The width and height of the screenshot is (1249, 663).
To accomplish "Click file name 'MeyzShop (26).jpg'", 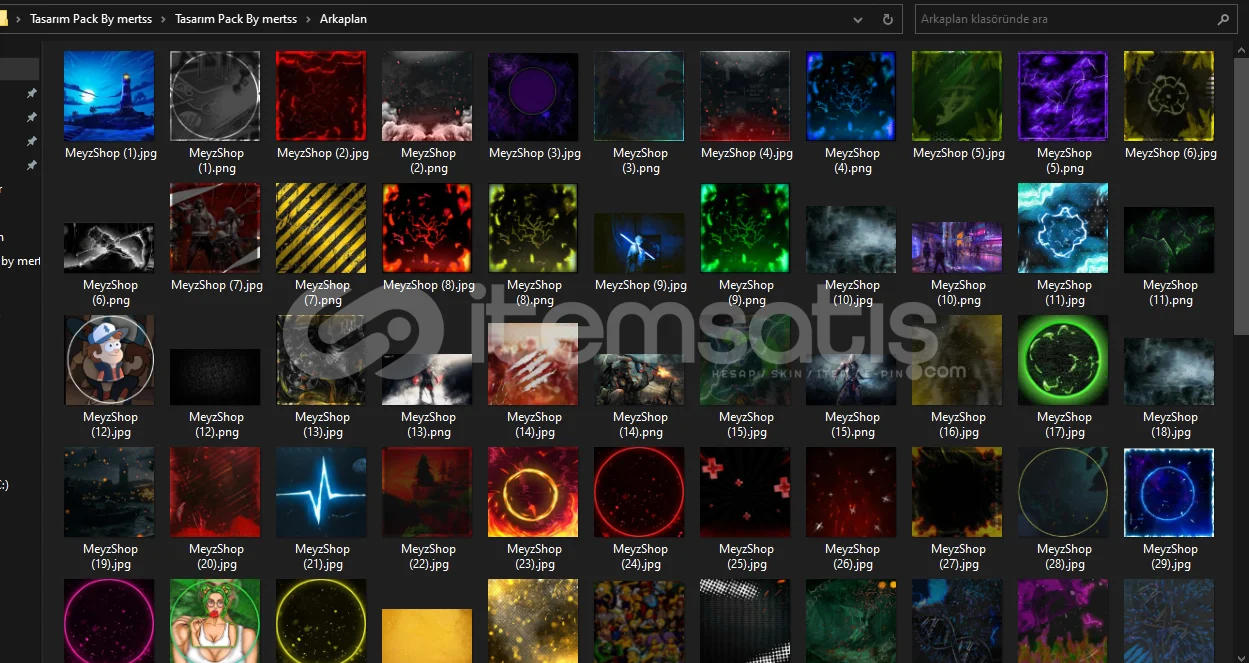I will tap(852, 556).
